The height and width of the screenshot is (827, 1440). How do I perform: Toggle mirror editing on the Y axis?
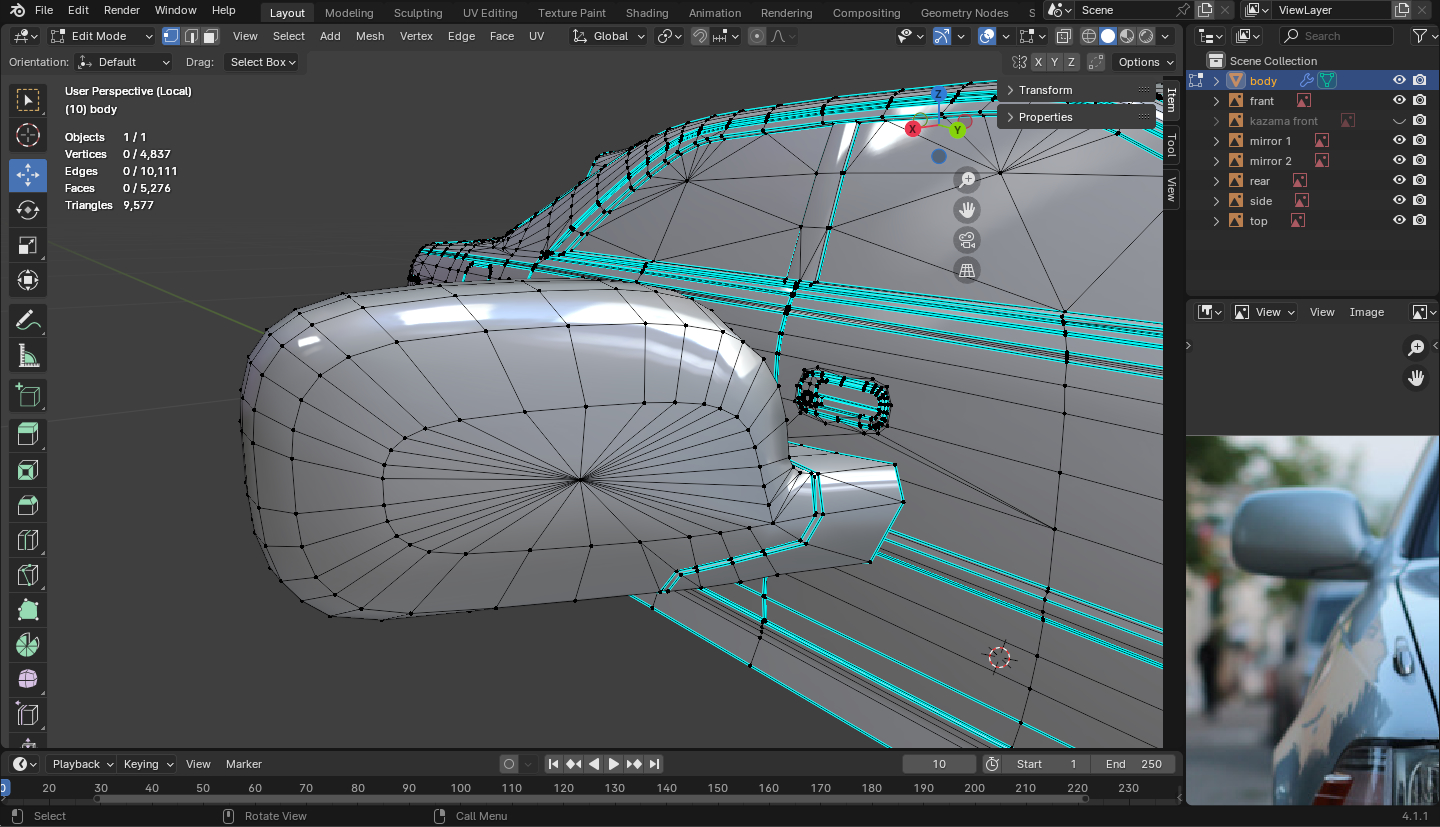tap(1055, 62)
